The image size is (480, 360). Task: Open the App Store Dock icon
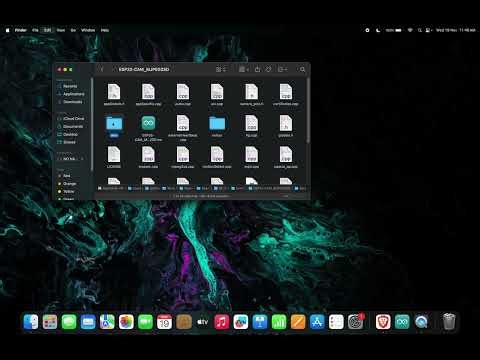click(x=317, y=322)
